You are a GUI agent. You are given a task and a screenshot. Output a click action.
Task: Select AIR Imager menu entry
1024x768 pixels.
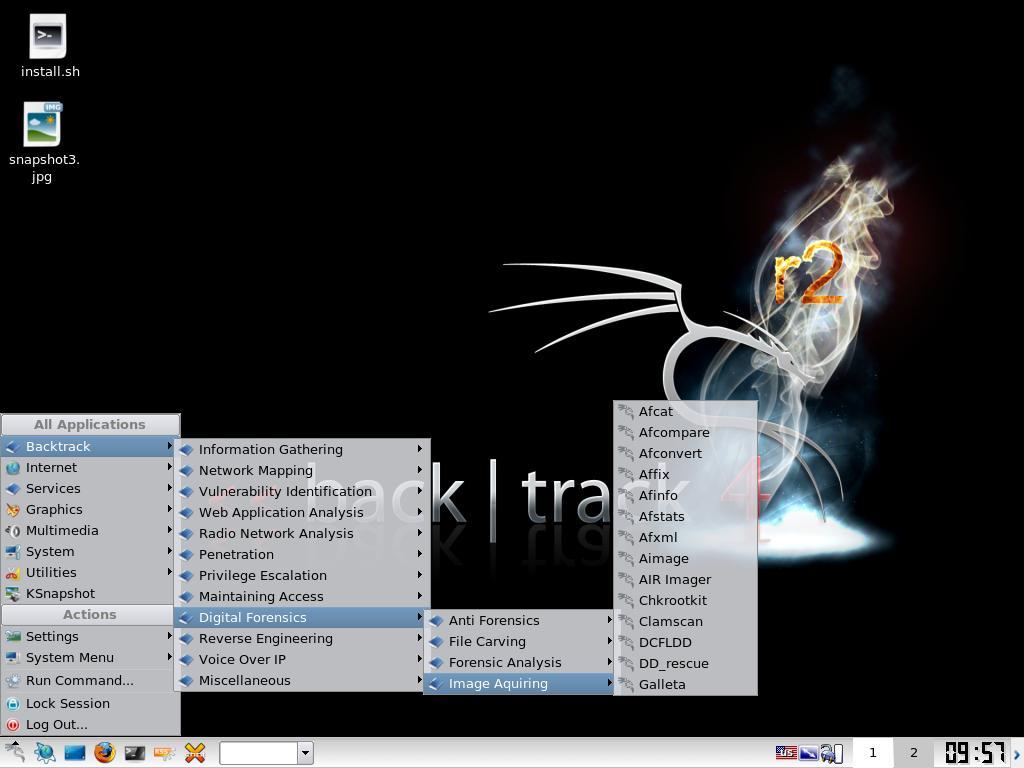[x=674, y=579]
